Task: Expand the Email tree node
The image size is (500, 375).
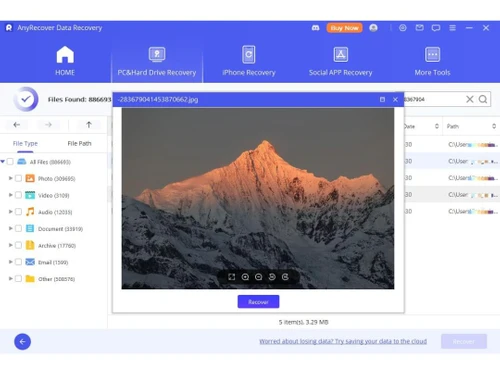Action: click(10, 262)
